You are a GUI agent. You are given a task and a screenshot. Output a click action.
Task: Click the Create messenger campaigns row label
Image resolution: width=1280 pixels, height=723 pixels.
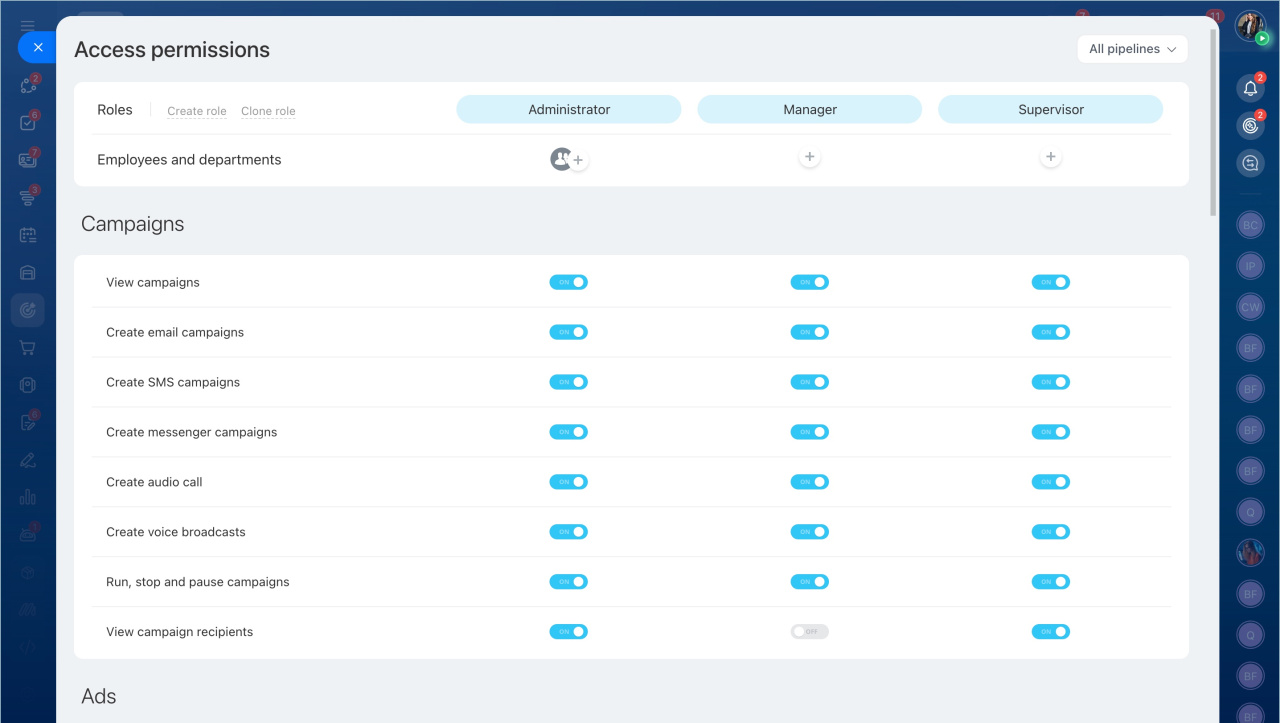pos(192,432)
